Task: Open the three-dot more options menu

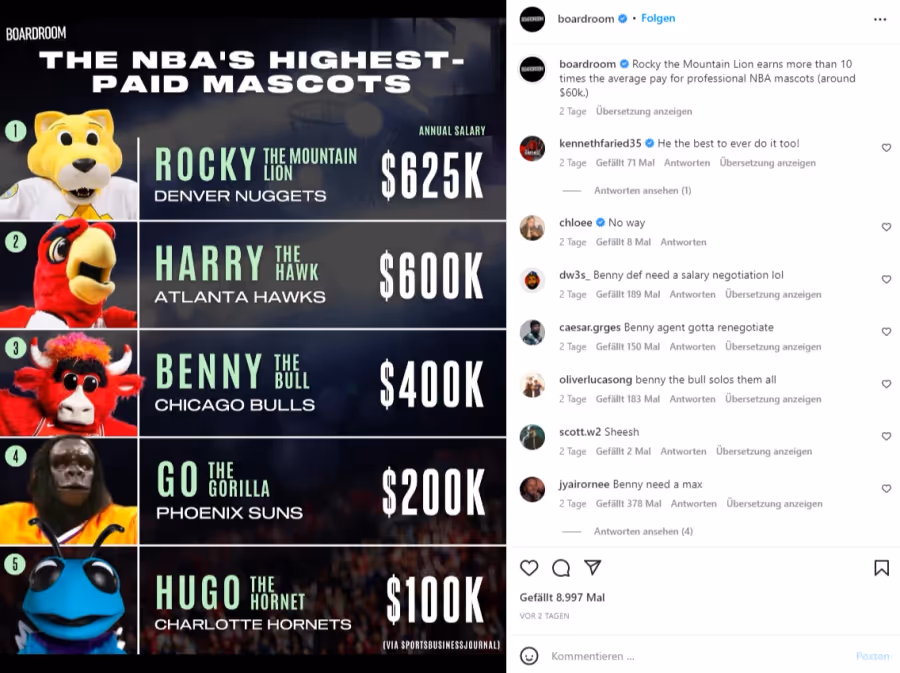Action: 880,20
